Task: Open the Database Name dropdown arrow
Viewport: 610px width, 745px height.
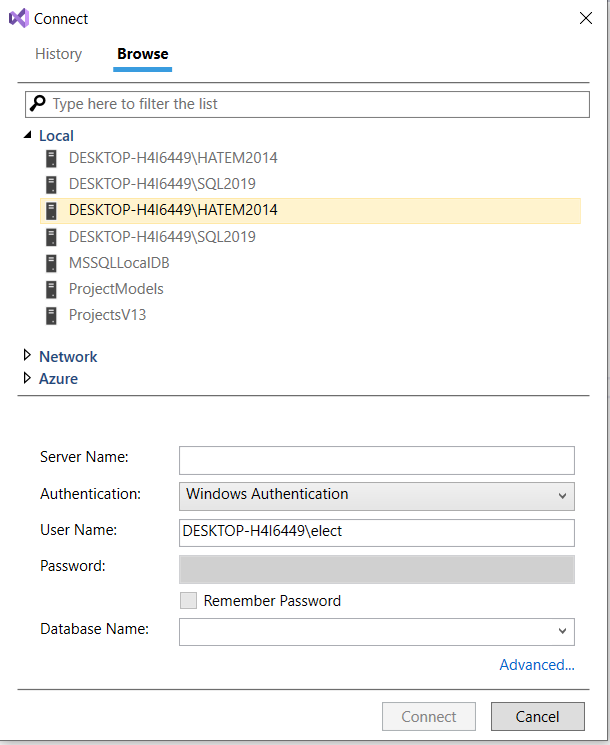Action: coord(562,631)
